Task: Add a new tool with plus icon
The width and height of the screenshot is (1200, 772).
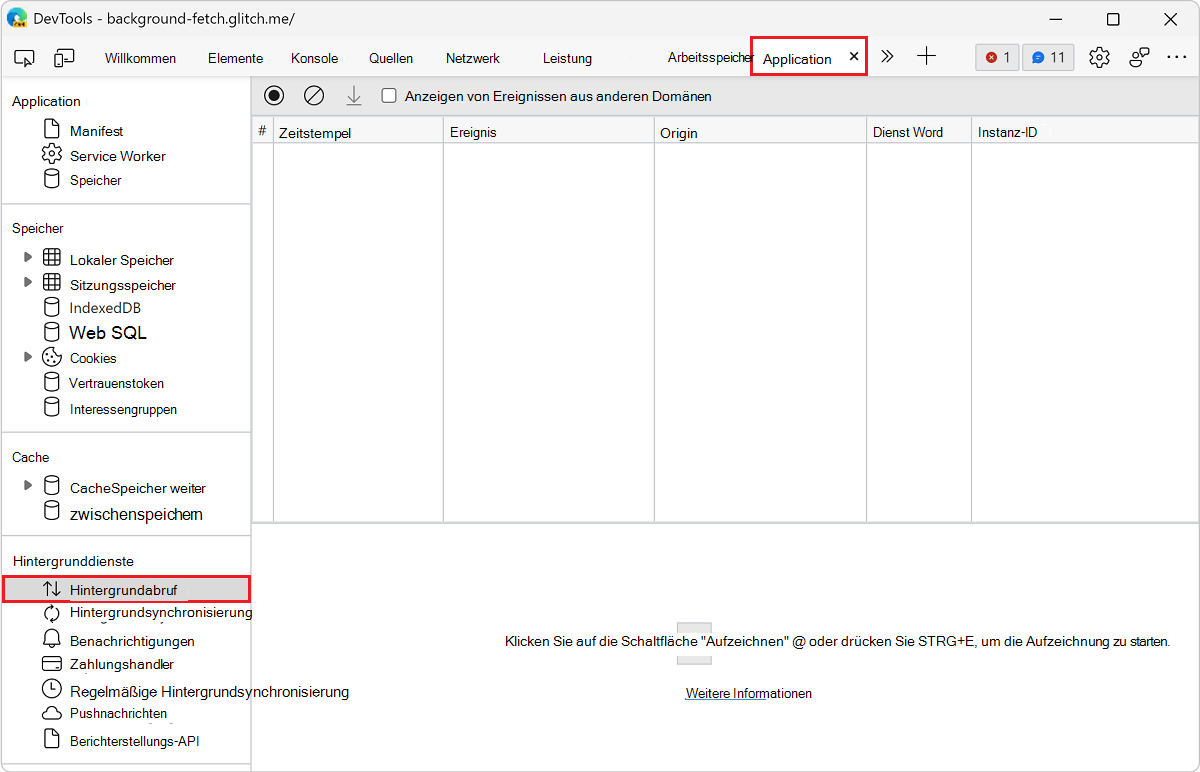Action: coord(927,57)
